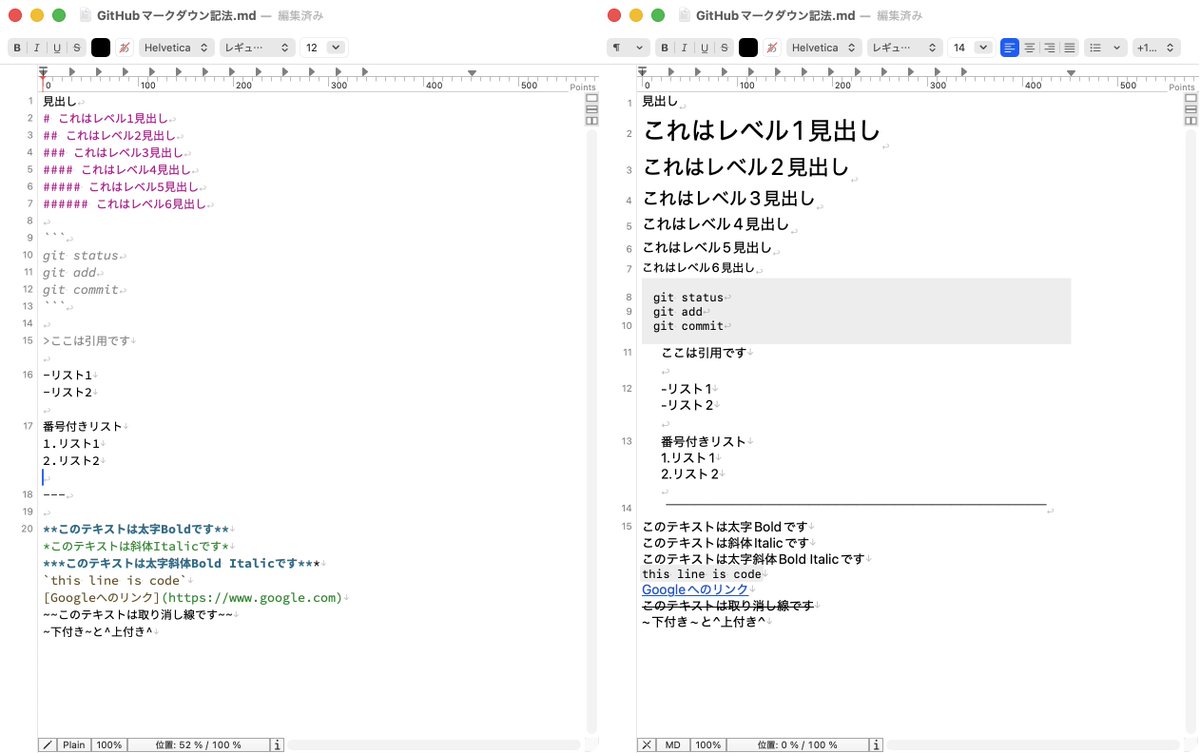The image size is (1200, 753).
Task: Click first-line indent marker on right ruler
Action: [642, 72]
